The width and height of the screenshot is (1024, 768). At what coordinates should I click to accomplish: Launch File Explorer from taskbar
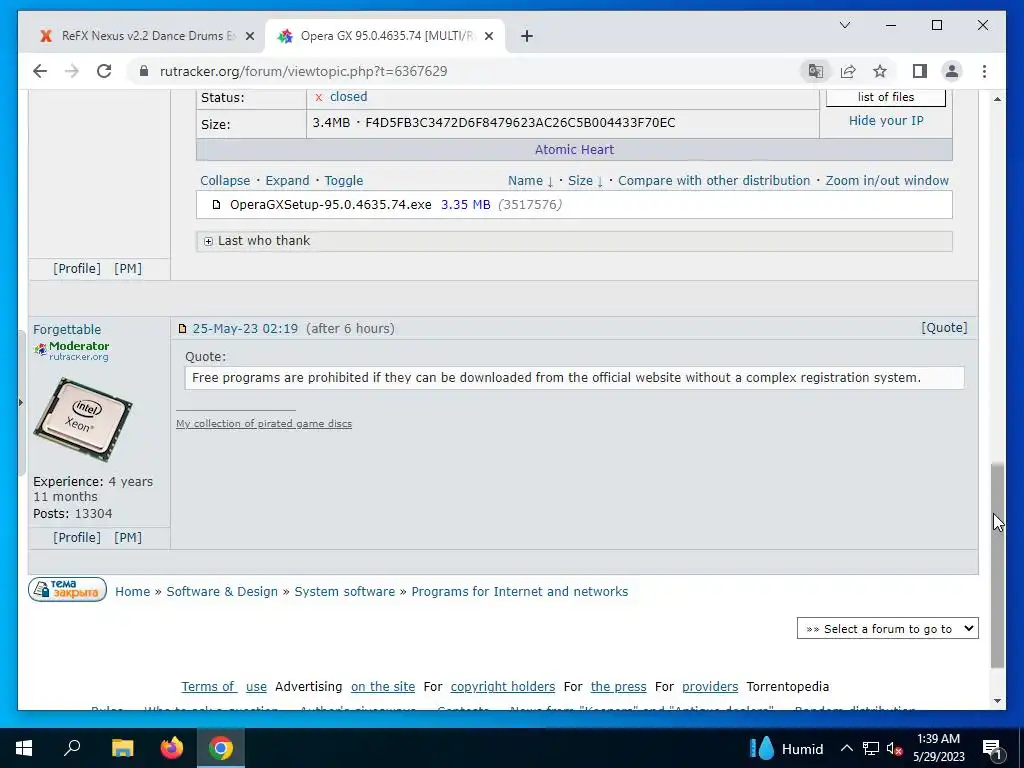122,748
